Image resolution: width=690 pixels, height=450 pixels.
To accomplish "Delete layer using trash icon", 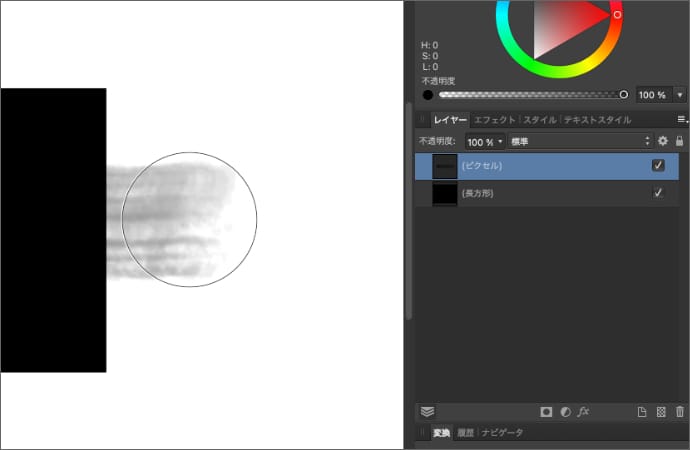I will tap(680, 411).
